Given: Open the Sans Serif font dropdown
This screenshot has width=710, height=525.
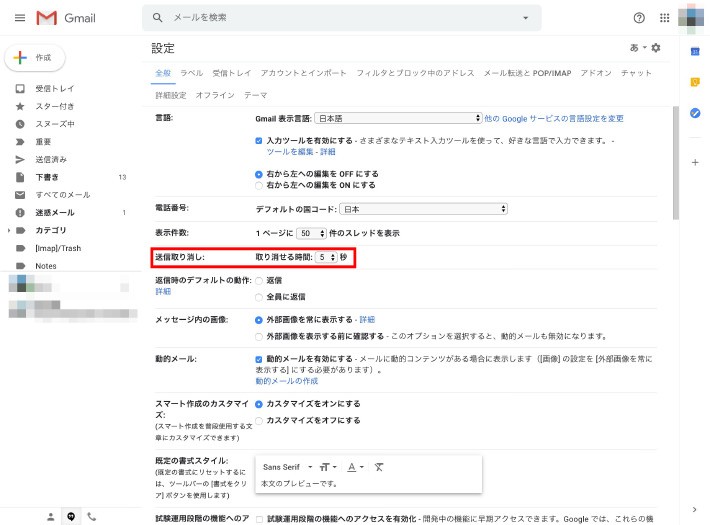Looking at the screenshot, I should point(288,467).
